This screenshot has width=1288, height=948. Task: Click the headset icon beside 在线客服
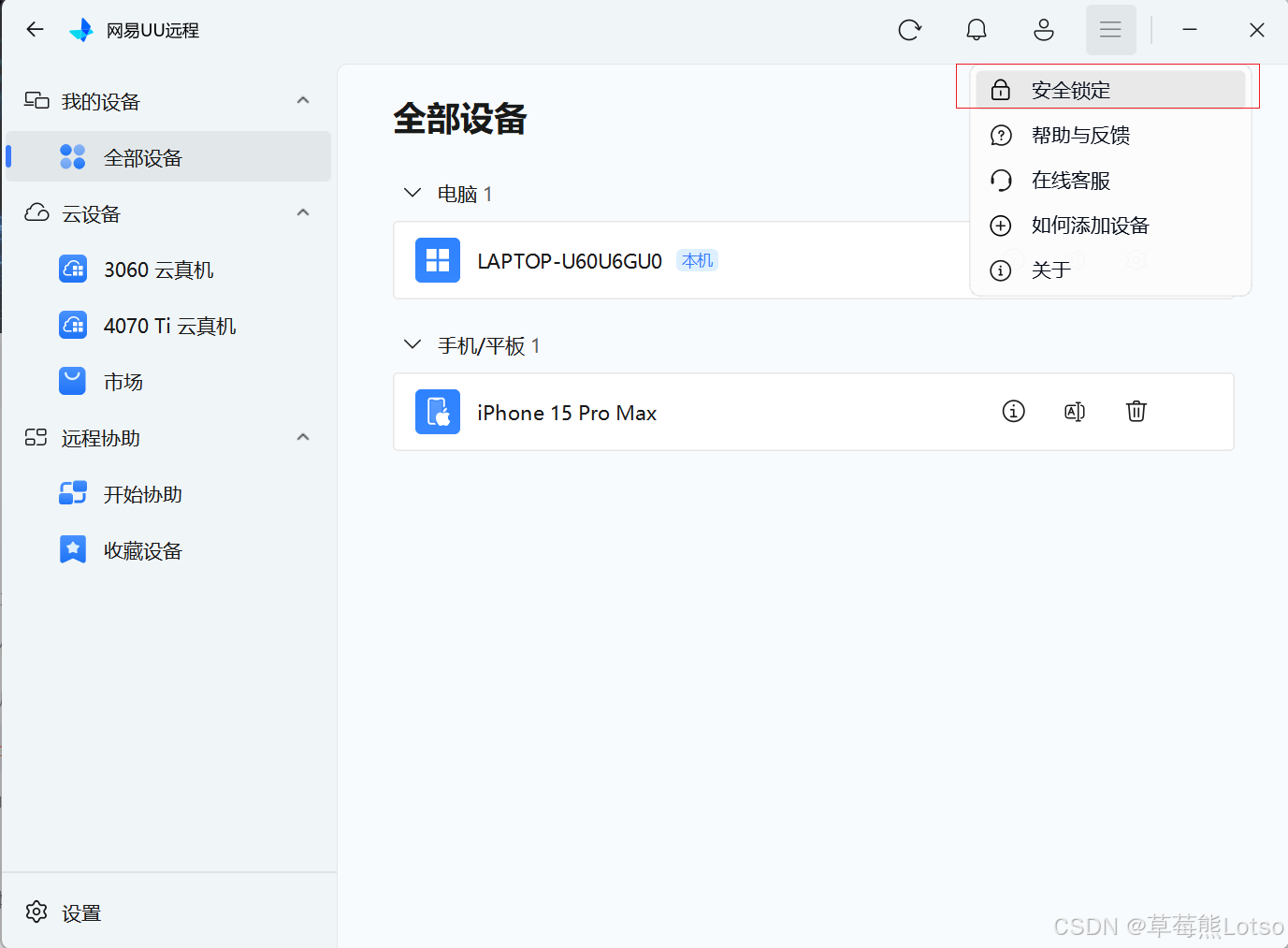click(1001, 181)
